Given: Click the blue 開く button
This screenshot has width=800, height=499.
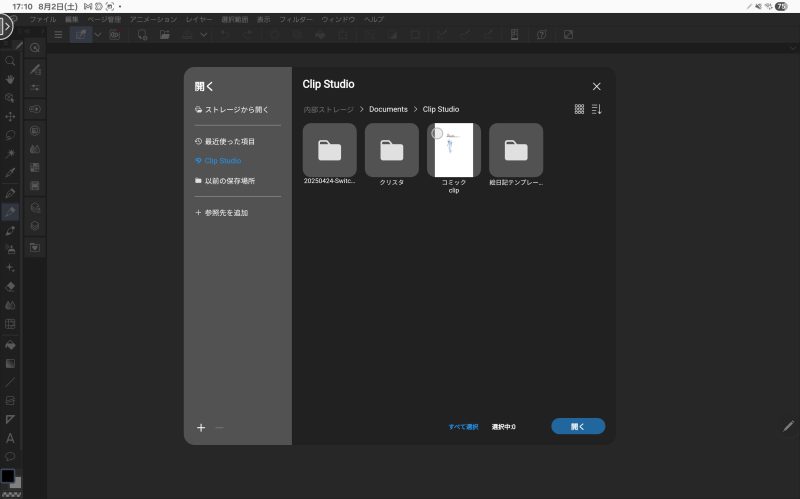Looking at the screenshot, I should 578,426.
